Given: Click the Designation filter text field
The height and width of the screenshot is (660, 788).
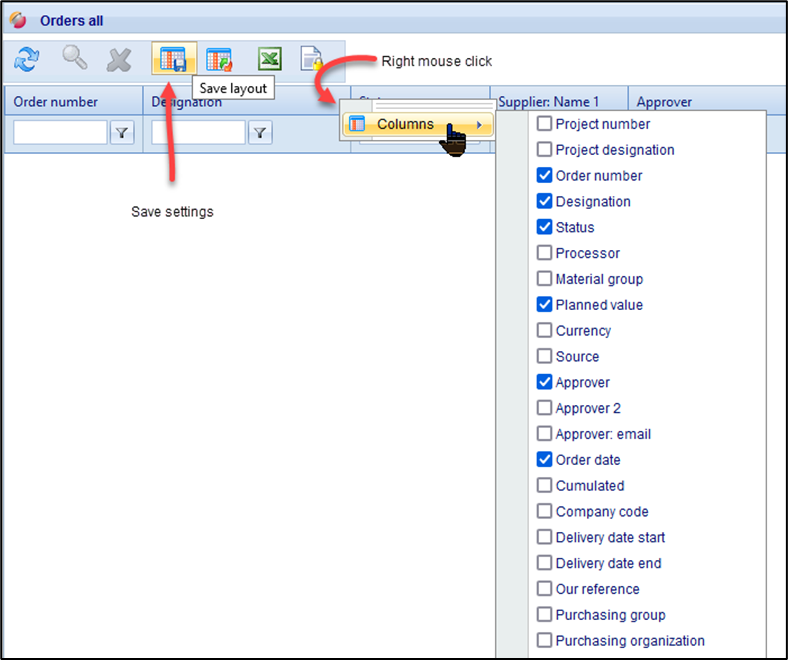Looking at the screenshot, I should 198,132.
